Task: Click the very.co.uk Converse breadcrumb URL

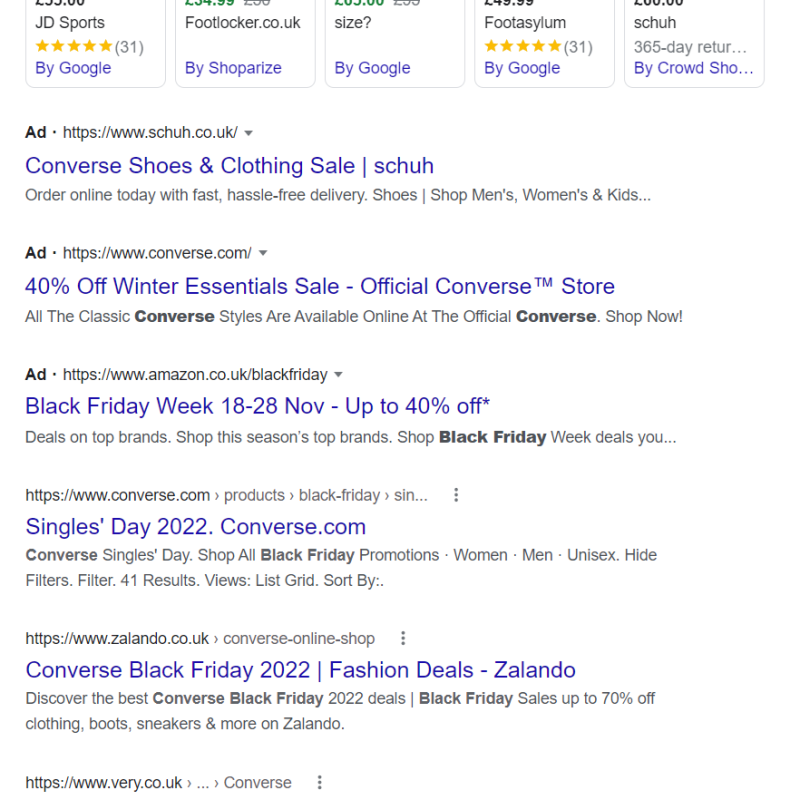Action: coord(159,783)
